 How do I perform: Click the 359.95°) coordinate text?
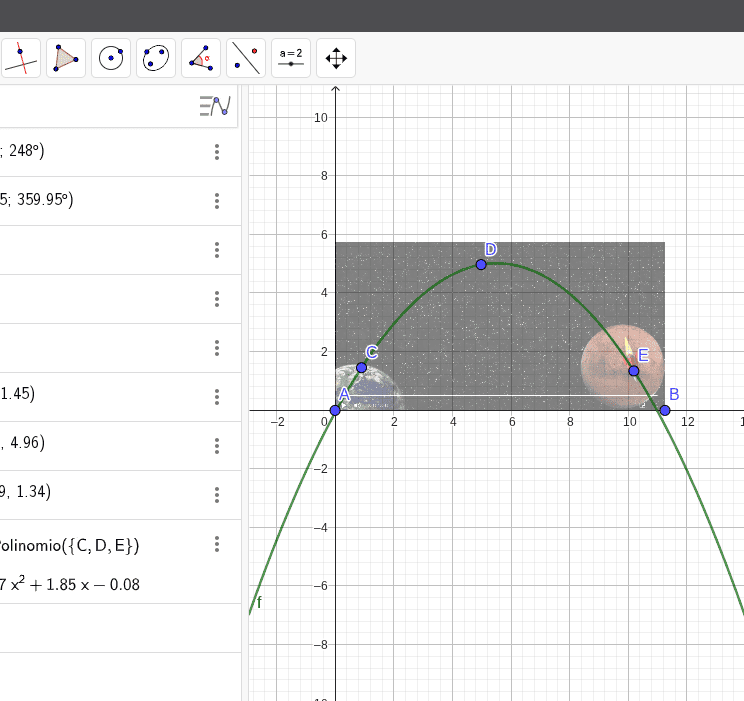[45, 199]
